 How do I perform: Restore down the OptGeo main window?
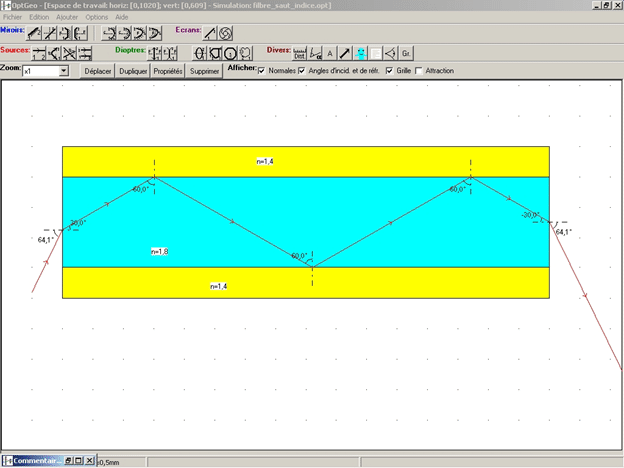pyautogui.click(x=606, y=5)
